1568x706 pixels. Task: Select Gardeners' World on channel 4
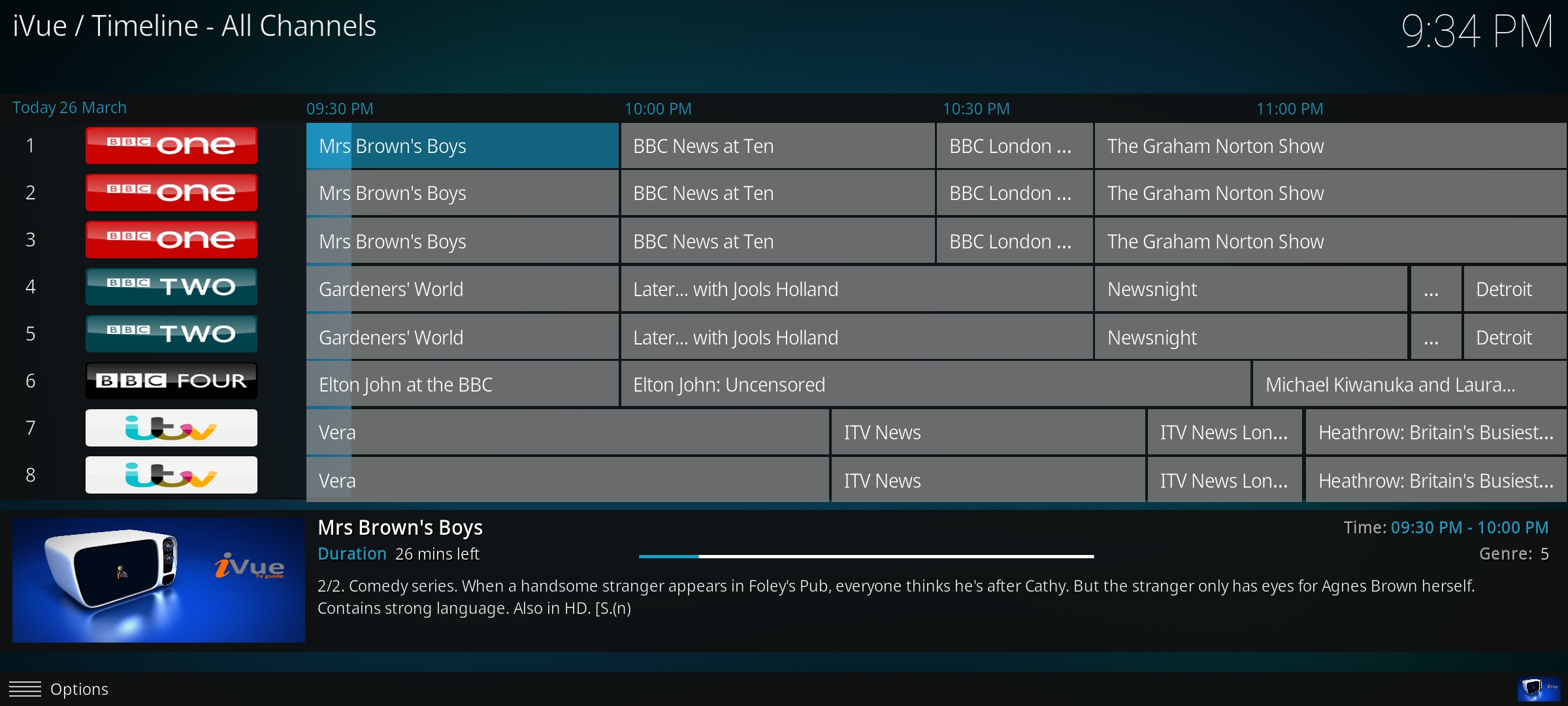tap(462, 289)
